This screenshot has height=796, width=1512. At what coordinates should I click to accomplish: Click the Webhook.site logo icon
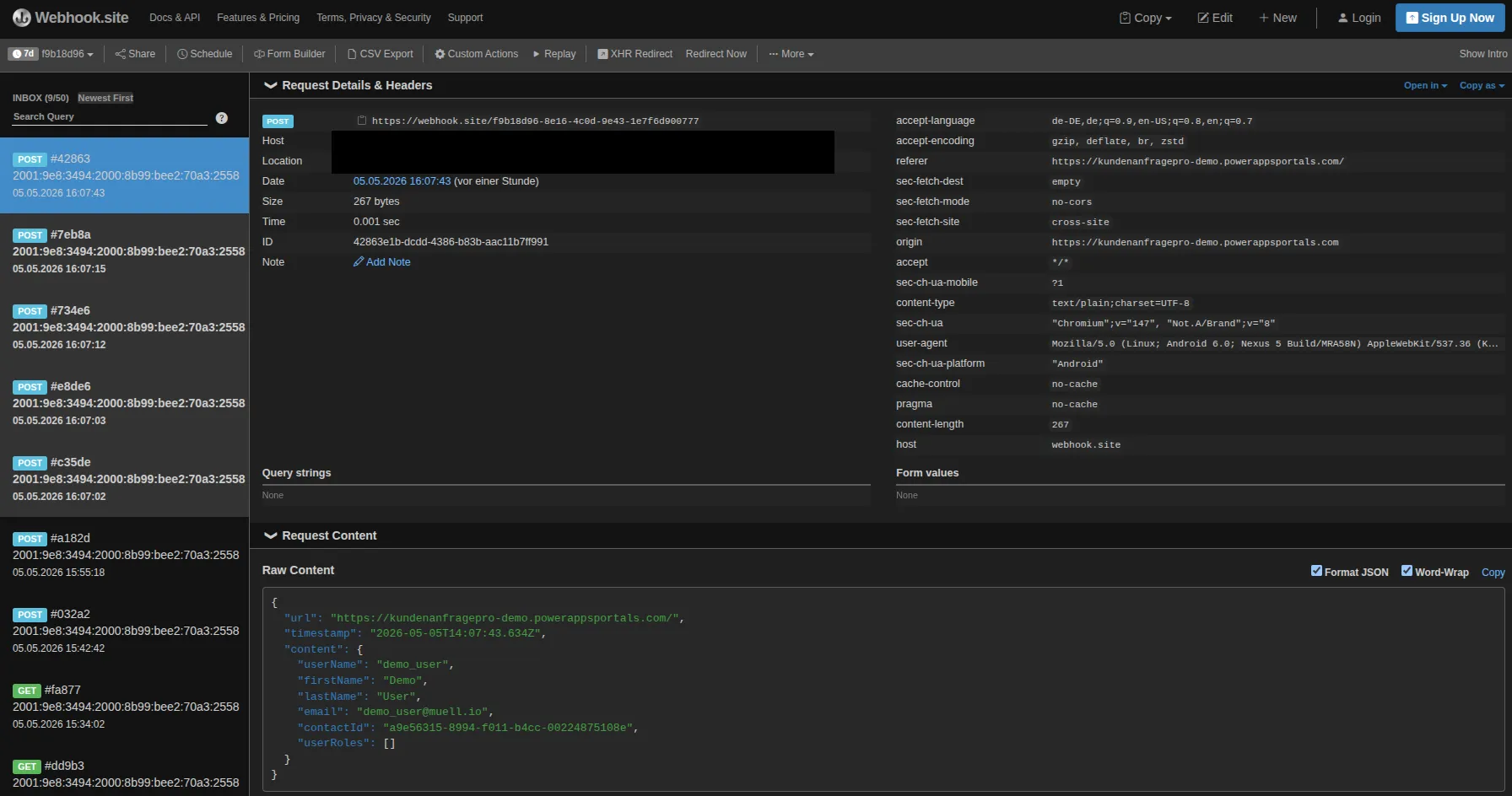tap(21, 18)
